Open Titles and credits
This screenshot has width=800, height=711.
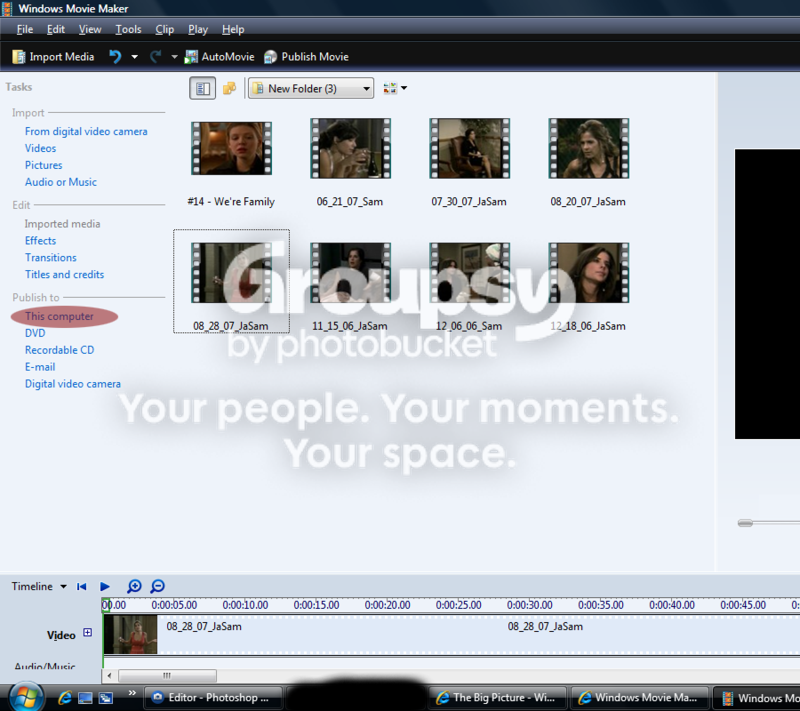[64, 274]
